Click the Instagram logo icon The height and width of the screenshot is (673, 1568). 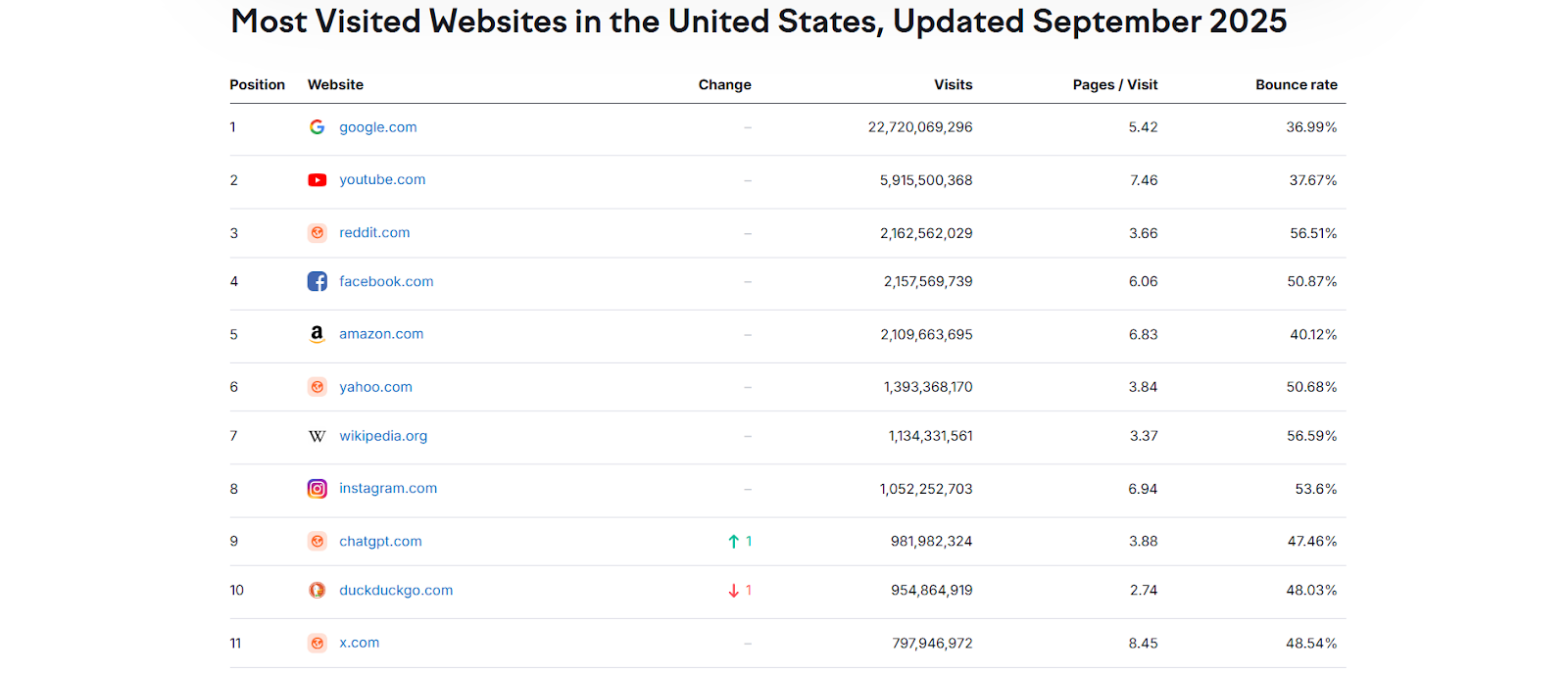tap(317, 489)
